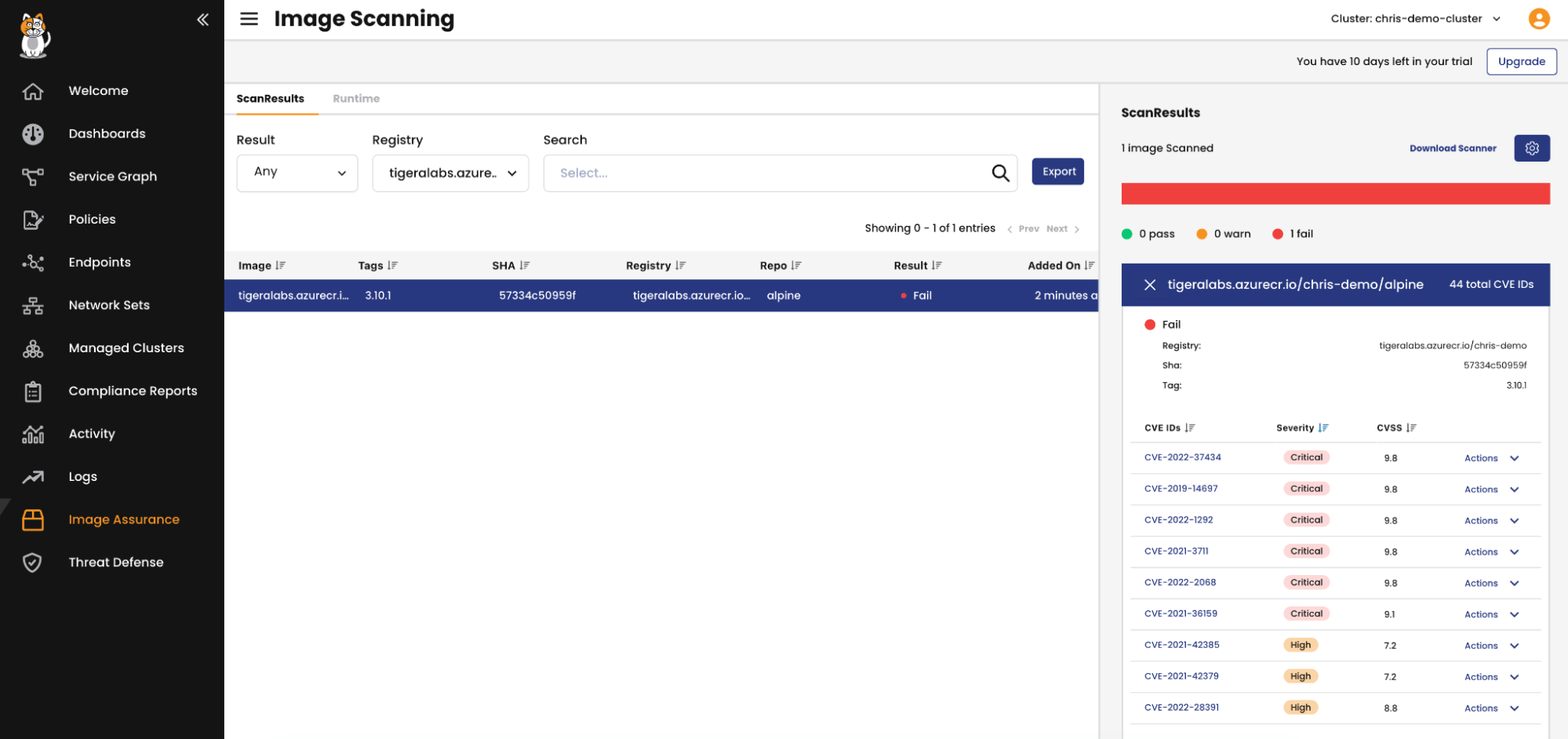Viewport: 1568px width, 739px height.
Task: Click the Endpoints nodes icon
Action: click(33, 263)
